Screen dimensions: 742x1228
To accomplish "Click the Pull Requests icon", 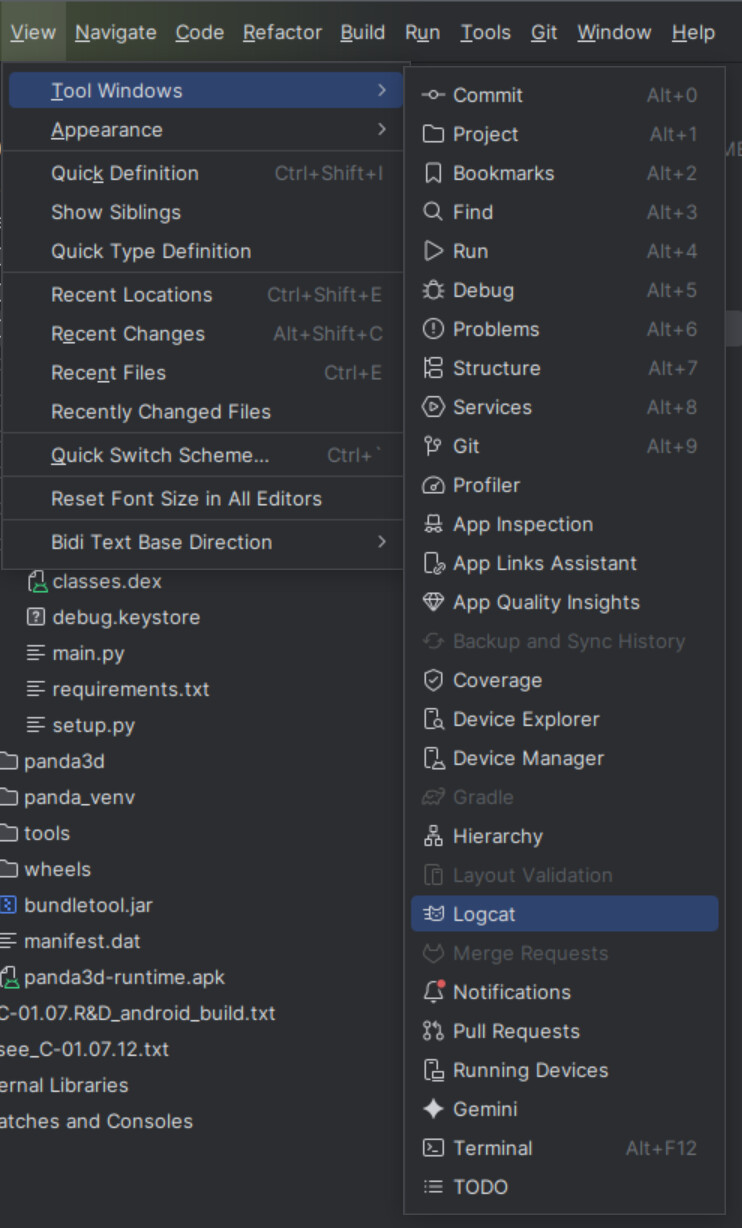I will pos(433,1031).
